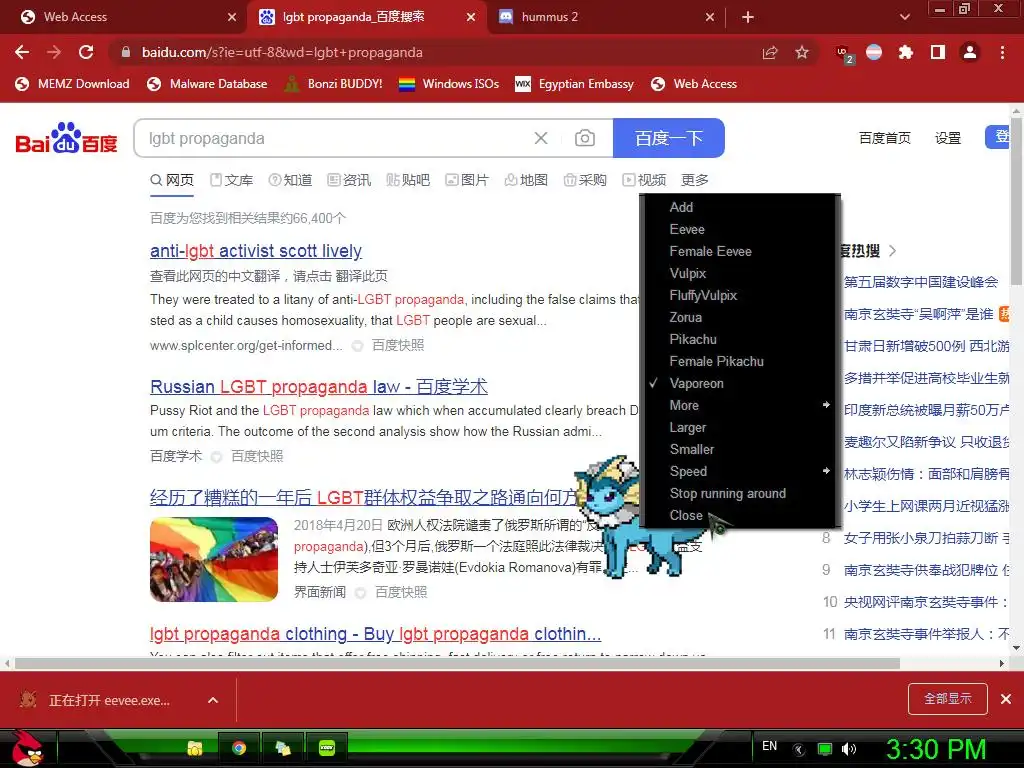Open Chrome from the taskbar
The height and width of the screenshot is (768, 1024).
(x=239, y=748)
